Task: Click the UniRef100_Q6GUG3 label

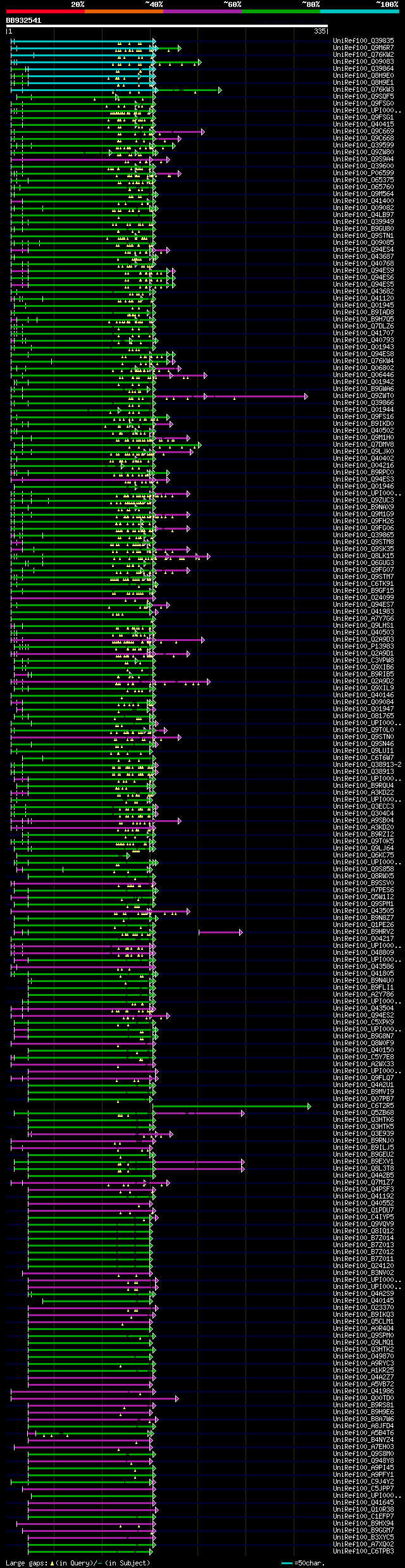Action: pos(363,563)
